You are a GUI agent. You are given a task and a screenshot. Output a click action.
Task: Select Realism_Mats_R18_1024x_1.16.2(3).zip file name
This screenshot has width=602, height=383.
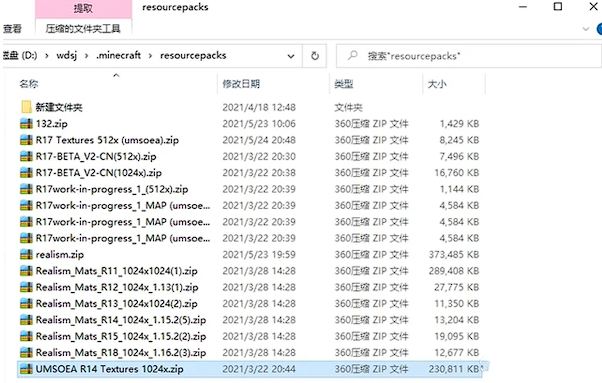coord(121,352)
